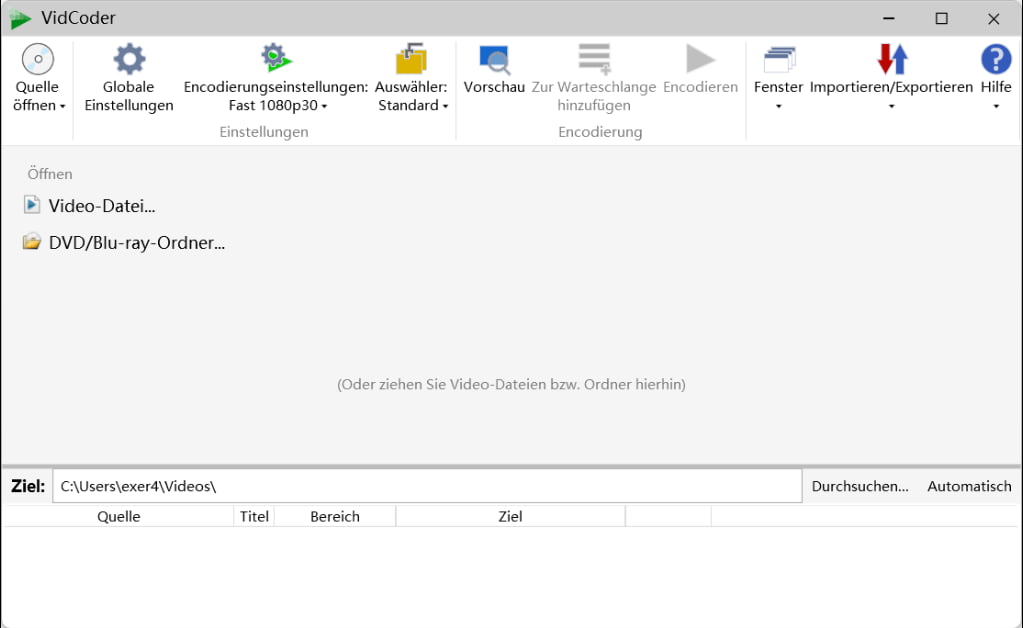Click the Globale Einstellungen label
This screenshot has width=1023, height=628.
click(x=129, y=96)
